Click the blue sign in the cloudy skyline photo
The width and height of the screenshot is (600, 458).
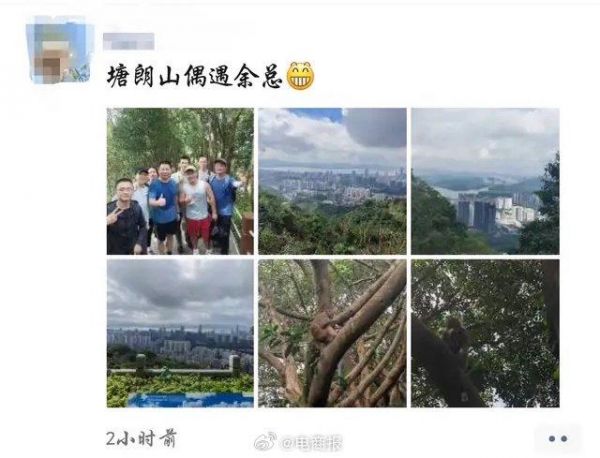191,400
